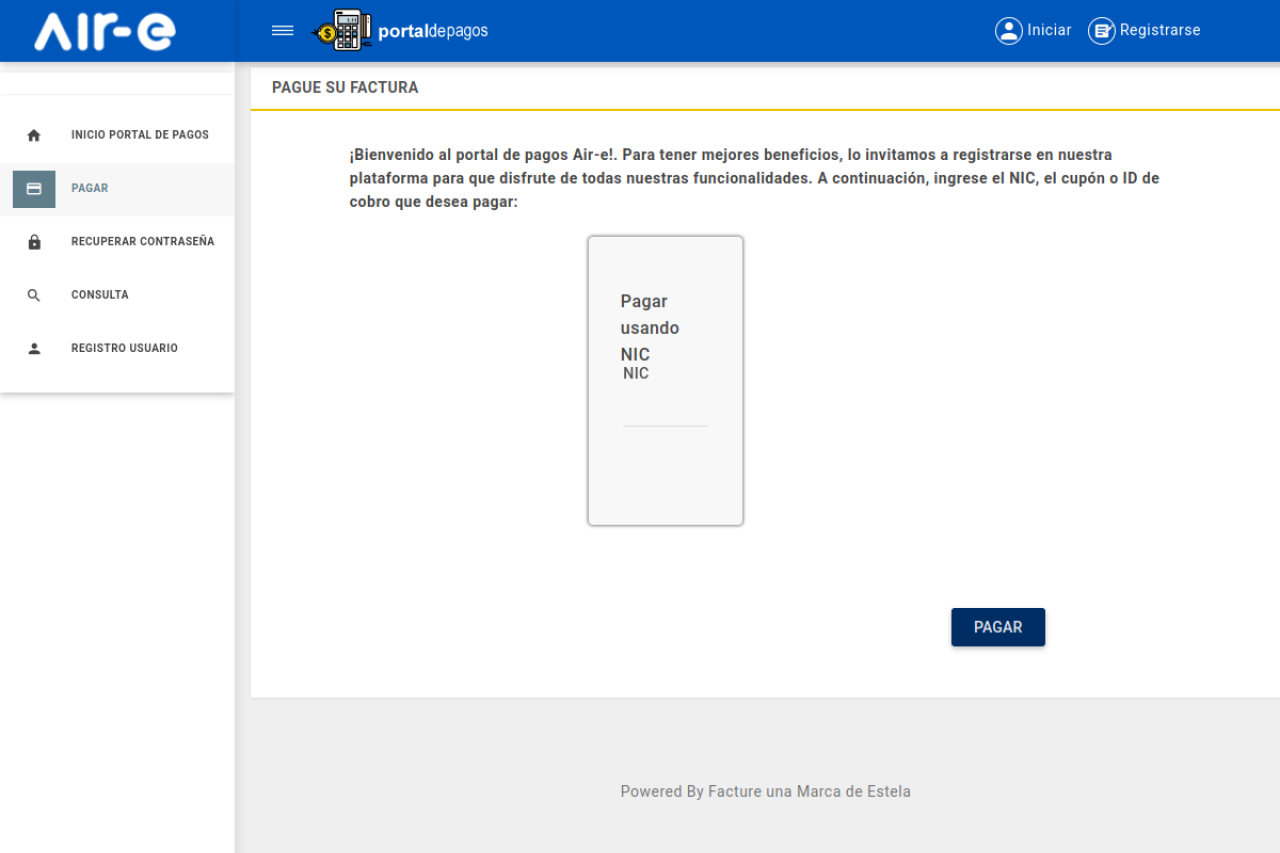Viewport: 1280px width, 853px height.
Task: Open Inicio Portal de Pagos menu item
Action: click(140, 135)
